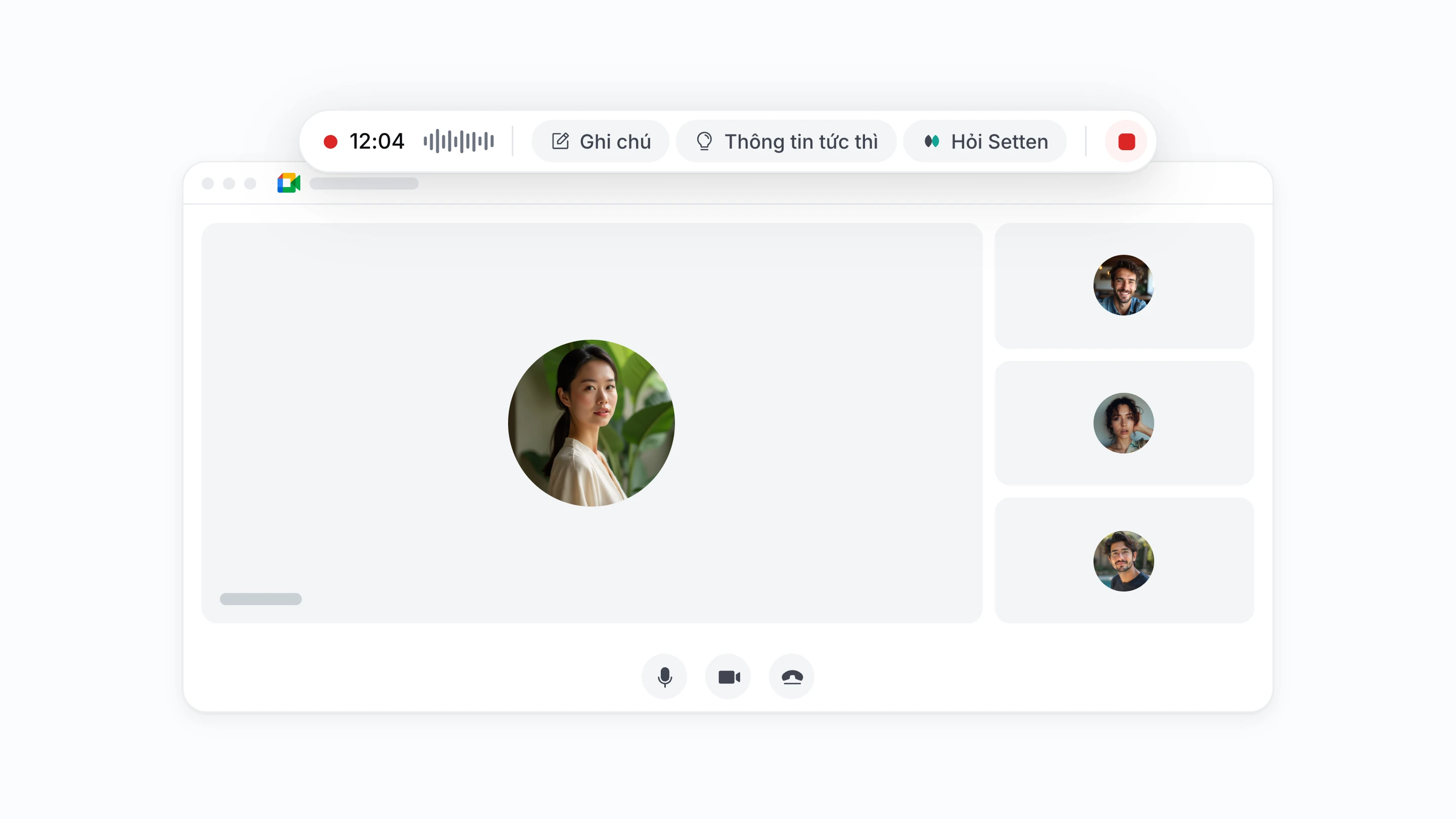The height and width of the screenshot is (819, 1456).
Task: Select the main speaker woman's avatar
Action: pyautogui.click(x=591, y=423)
